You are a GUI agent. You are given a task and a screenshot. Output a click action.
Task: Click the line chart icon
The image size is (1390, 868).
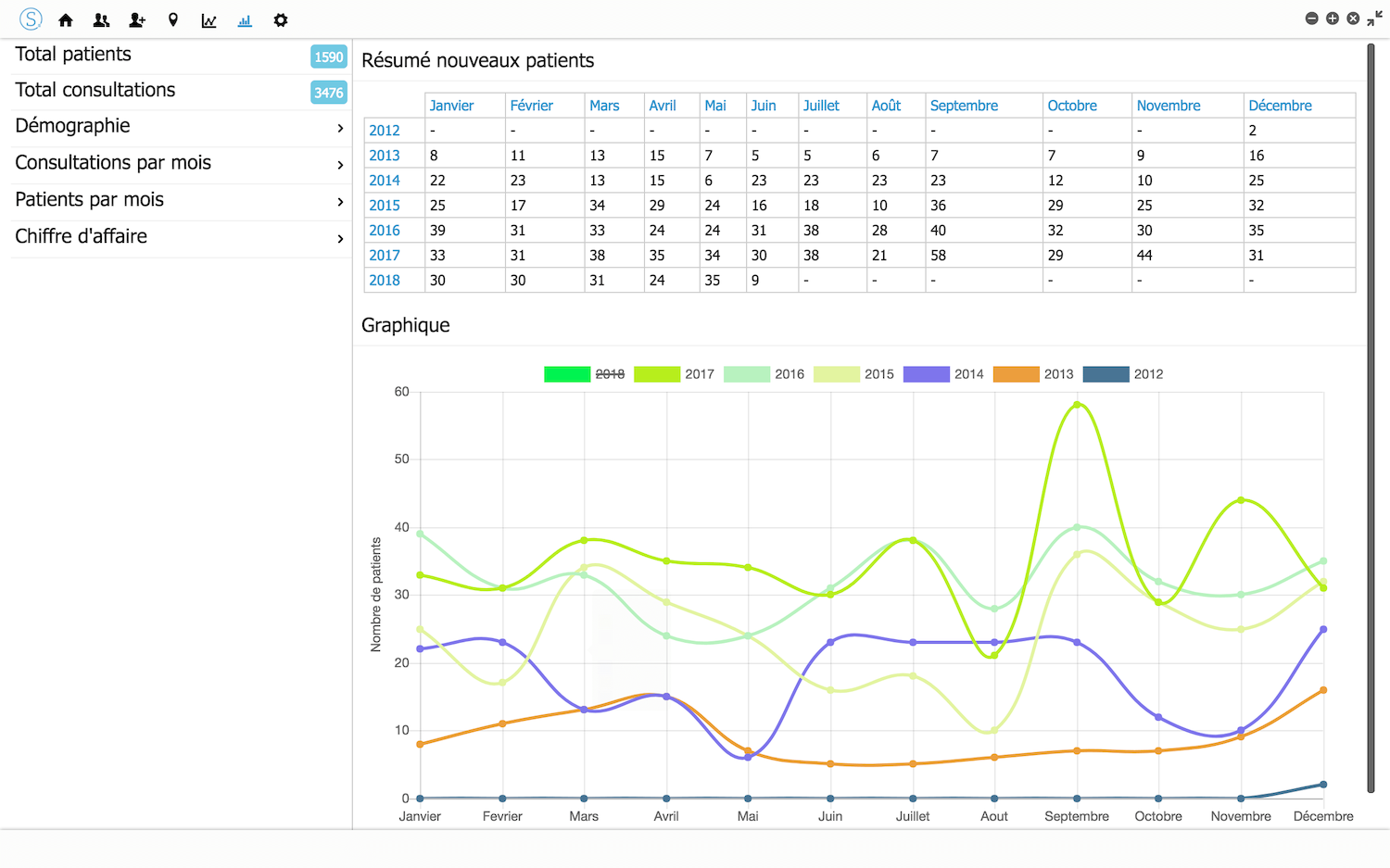coord(208,20)
